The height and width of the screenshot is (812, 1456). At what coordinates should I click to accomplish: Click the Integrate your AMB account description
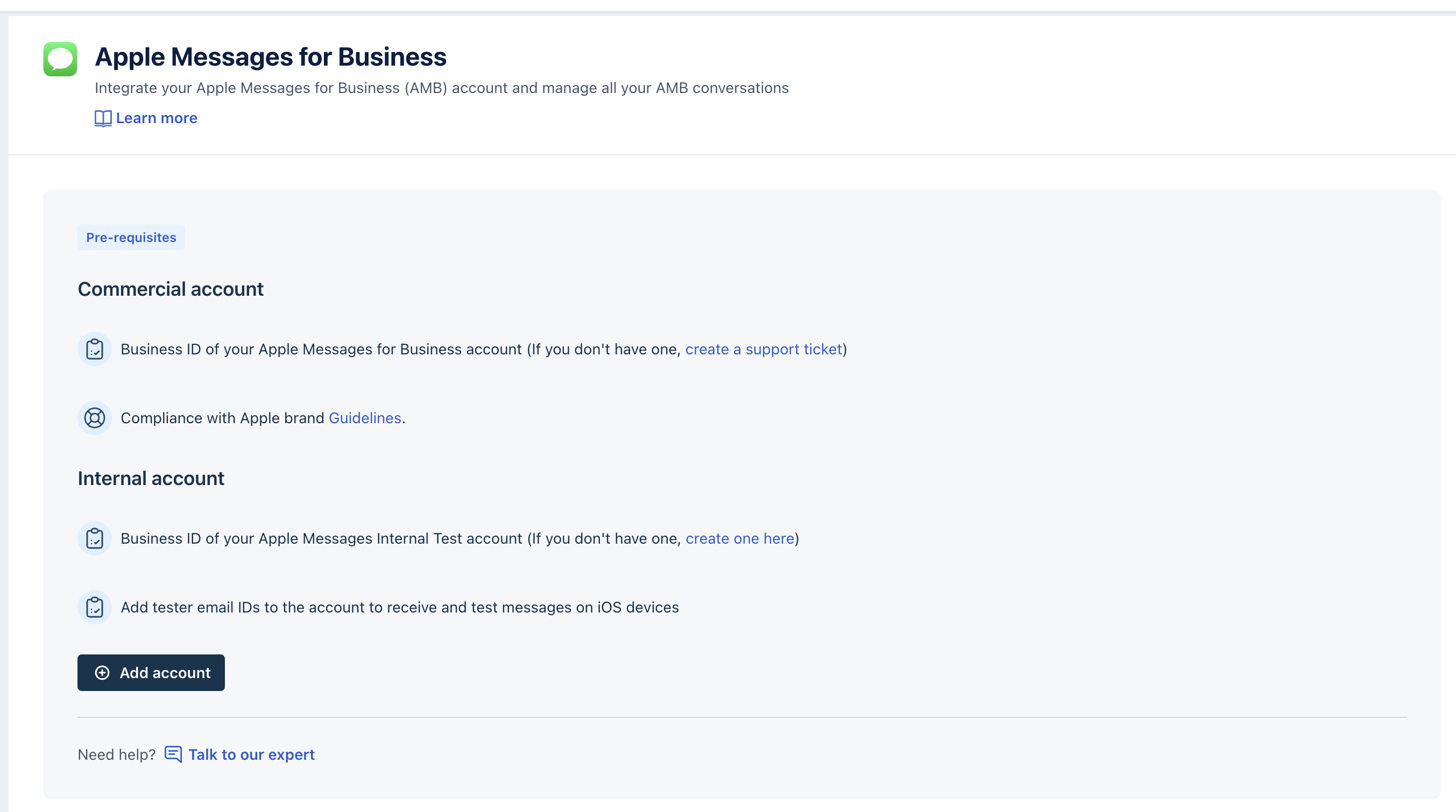[x=441, y=88]
